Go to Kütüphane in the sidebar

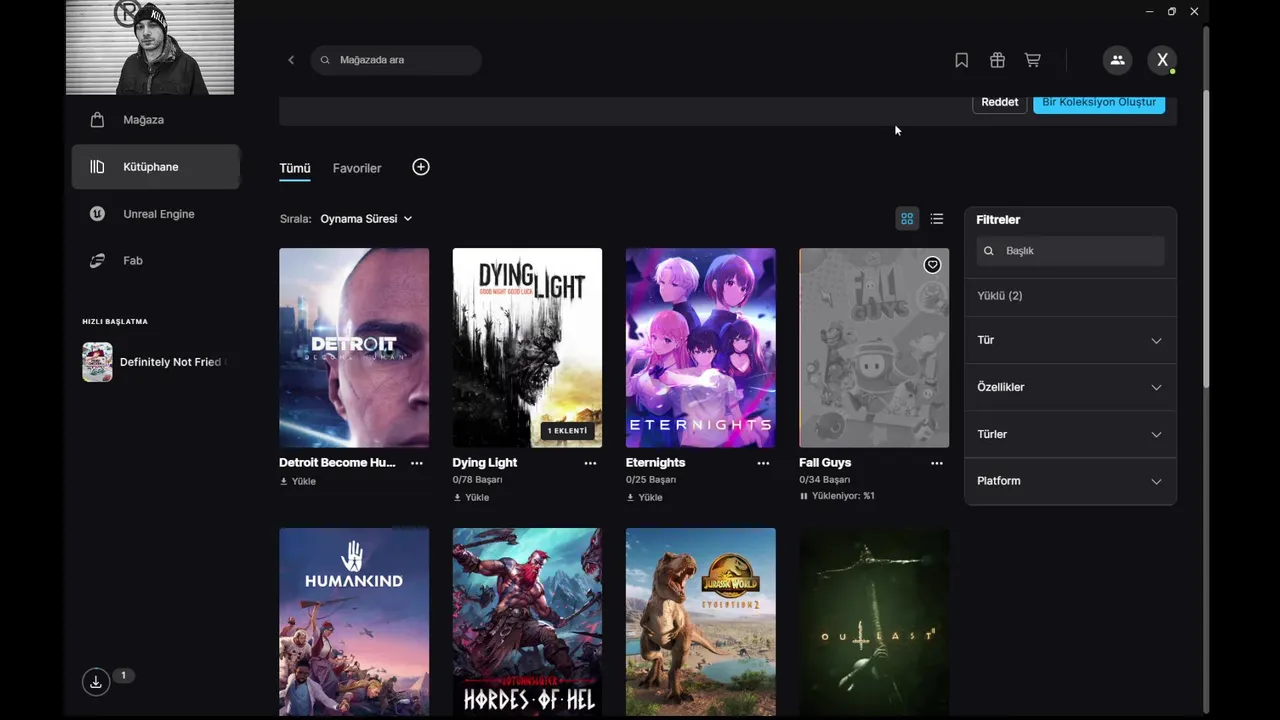coord(155,167)
